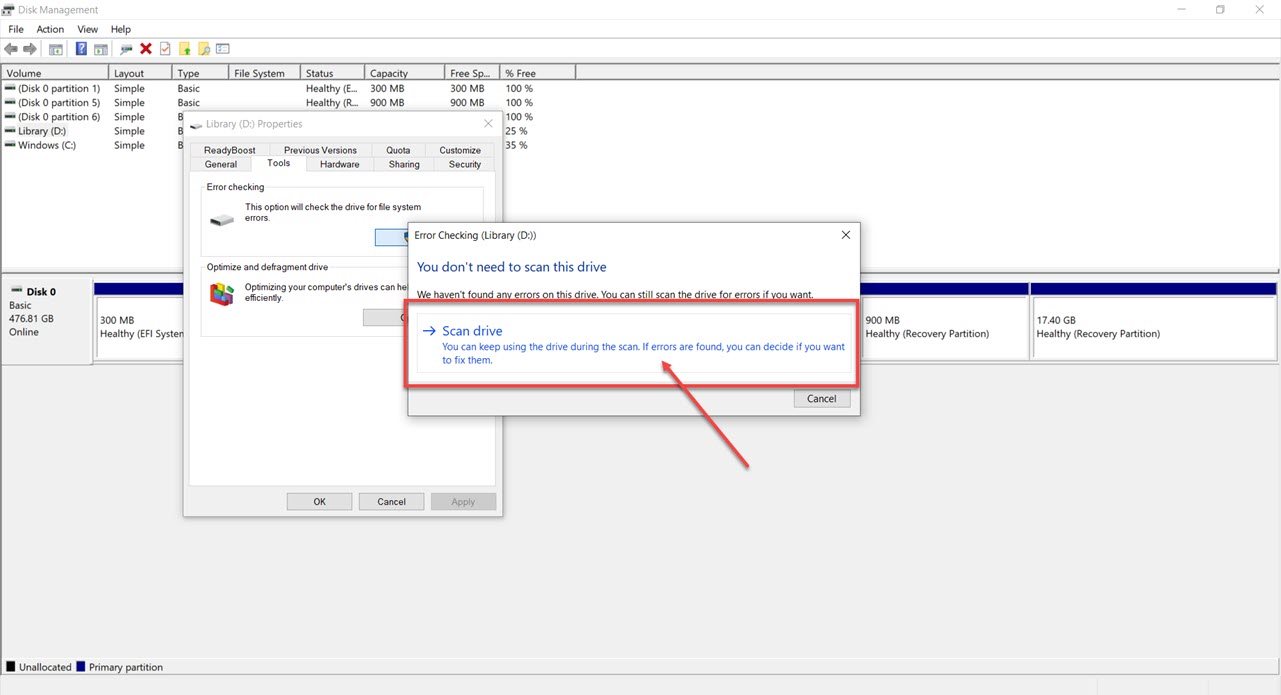This screenshot has height=695, width=1281.
Task: Cancel the Error Checking dialog
Action: click(821, 398)
